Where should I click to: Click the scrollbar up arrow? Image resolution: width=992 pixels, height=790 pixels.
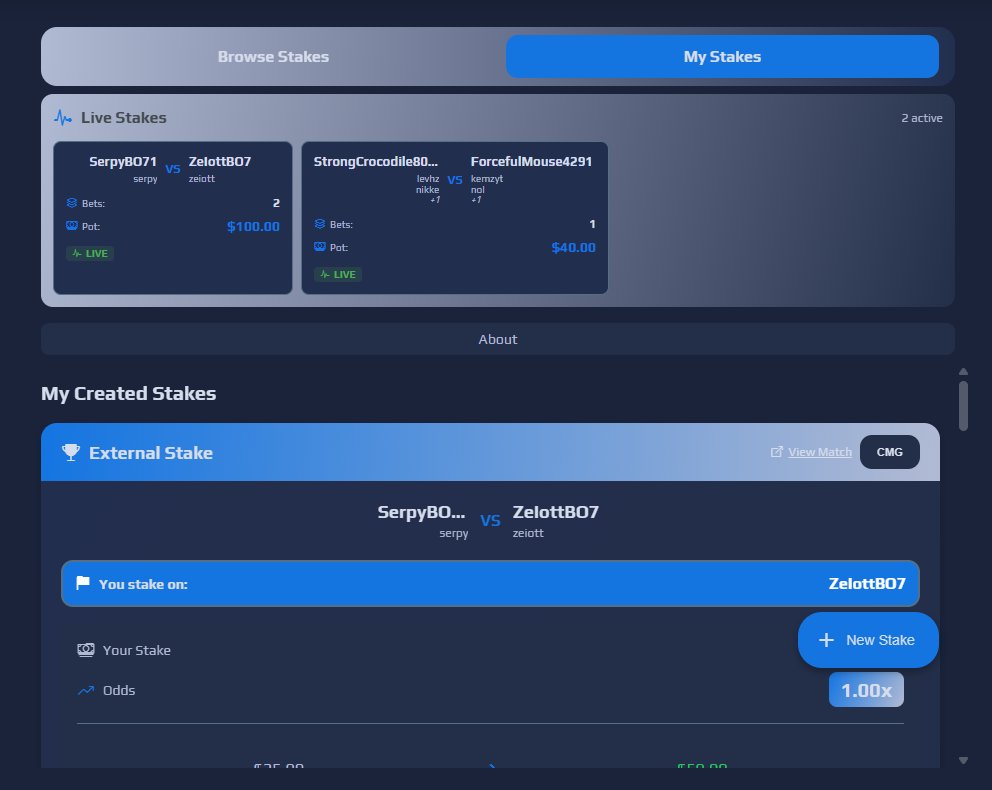[x=963, y=372]
